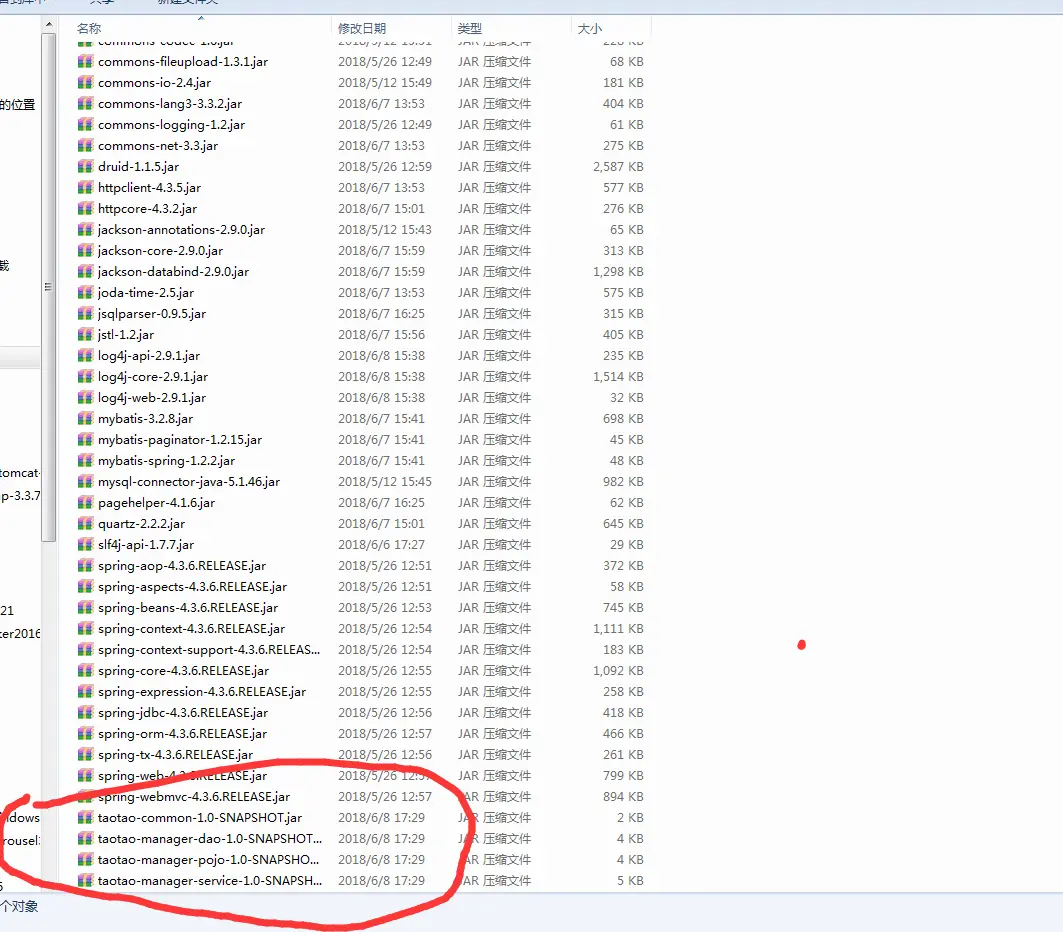
Task: Click the 1,111 KB size of spring-context
Action: tap(618, 629)
